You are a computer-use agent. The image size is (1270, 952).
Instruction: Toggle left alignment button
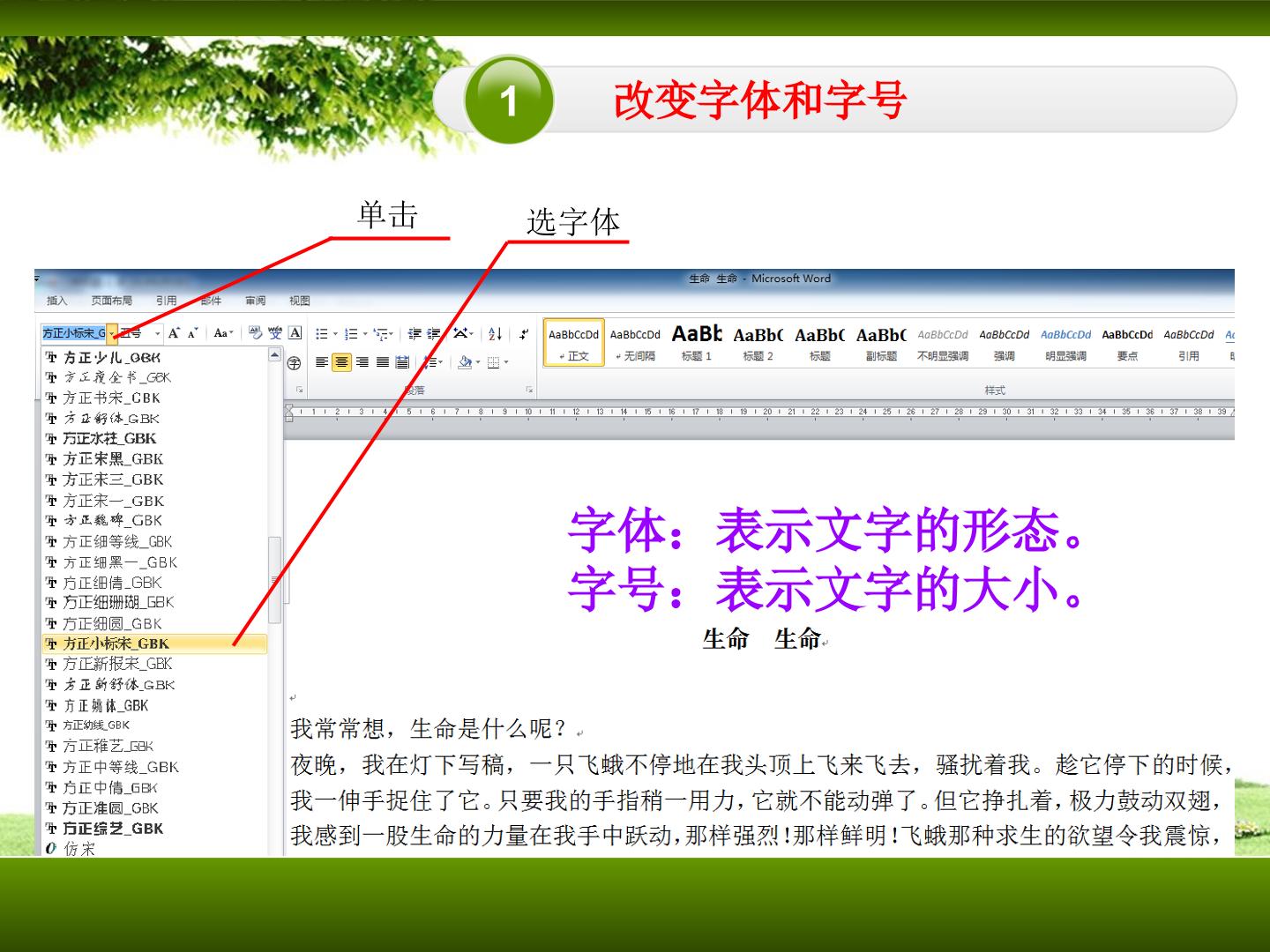(x=322, y=361)
